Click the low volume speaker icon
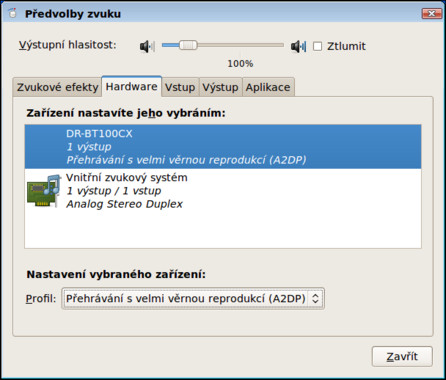The height and width of the screenshot is (380, 446). pos(147,46)
